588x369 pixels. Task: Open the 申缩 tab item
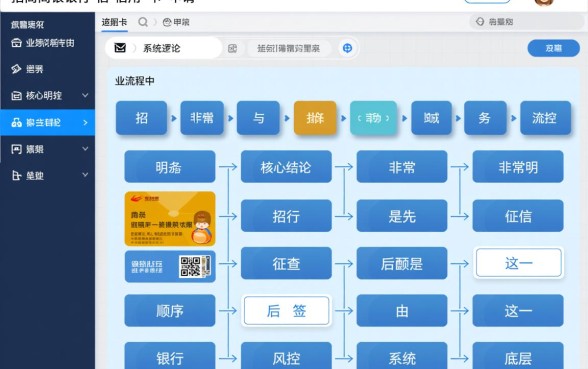click(x=176, y=22)
